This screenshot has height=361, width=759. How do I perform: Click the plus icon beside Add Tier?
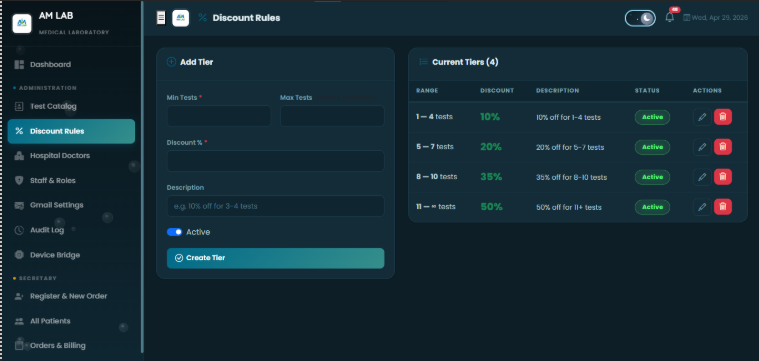tap(171, 62)
